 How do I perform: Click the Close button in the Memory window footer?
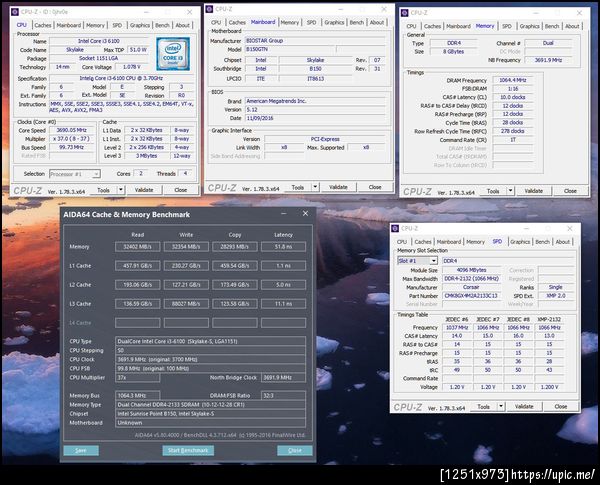[570, 191]
